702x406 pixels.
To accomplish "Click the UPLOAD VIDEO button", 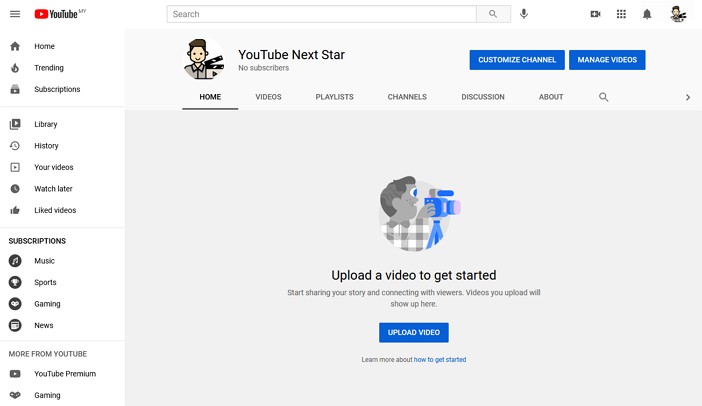I will pyautogui.click(x=414, y=333).
